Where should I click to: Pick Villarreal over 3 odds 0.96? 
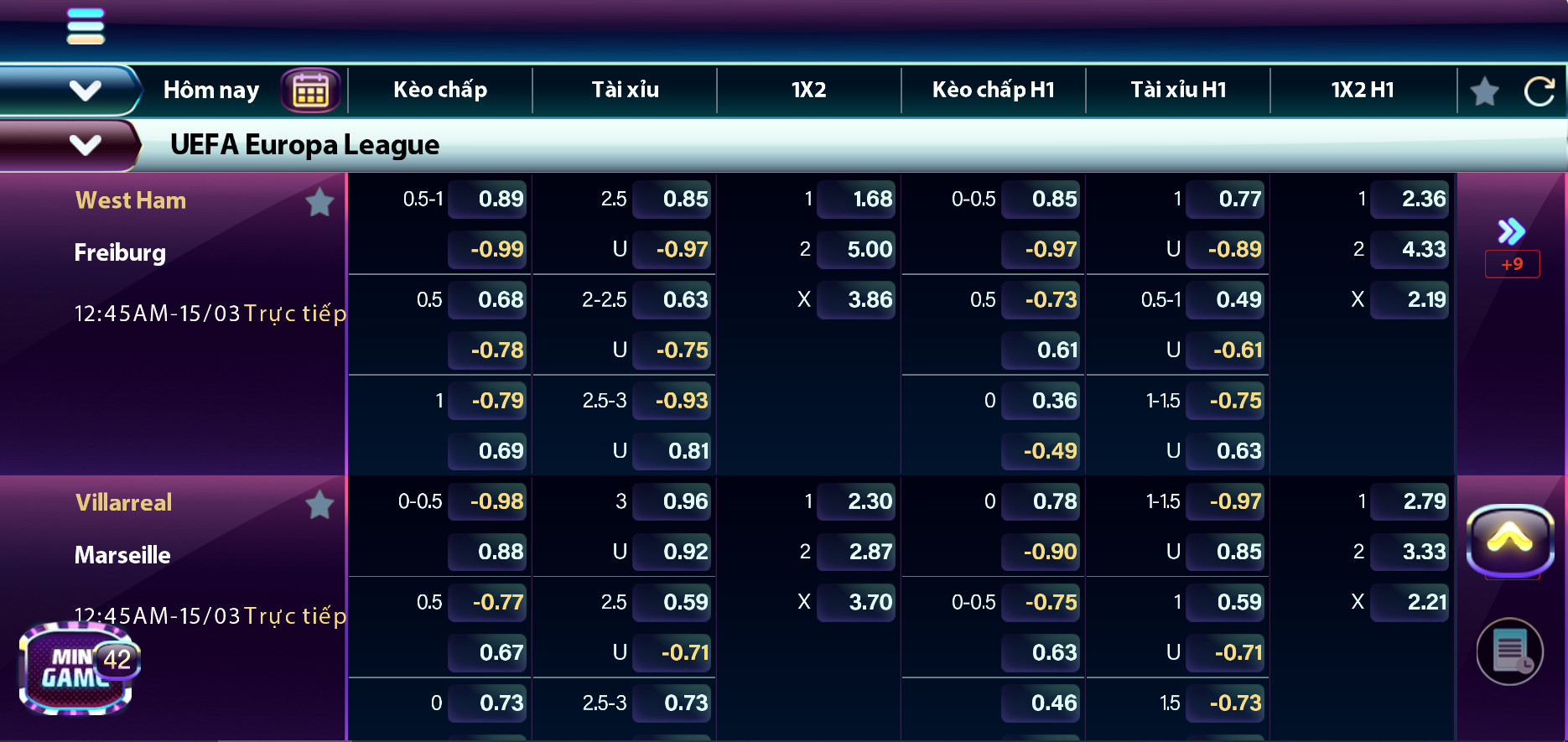coord(672,501)
